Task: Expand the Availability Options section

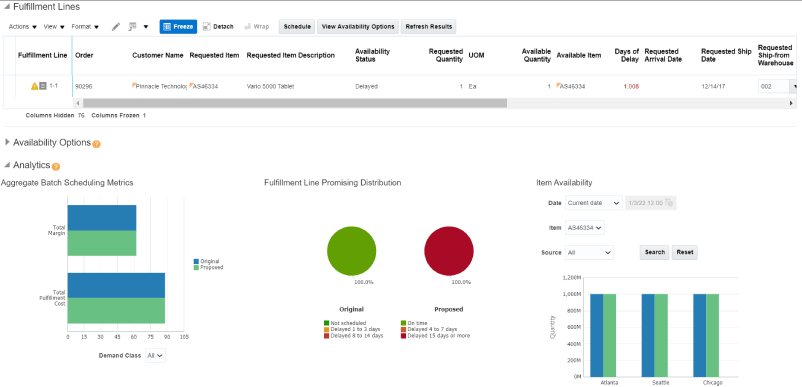Action: point(7,142)
